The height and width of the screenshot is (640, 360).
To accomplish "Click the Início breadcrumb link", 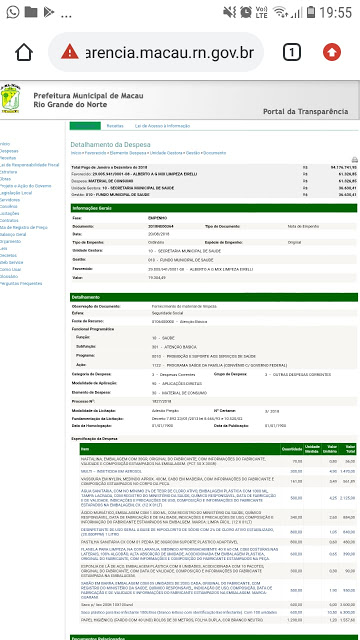I will 76,153.
